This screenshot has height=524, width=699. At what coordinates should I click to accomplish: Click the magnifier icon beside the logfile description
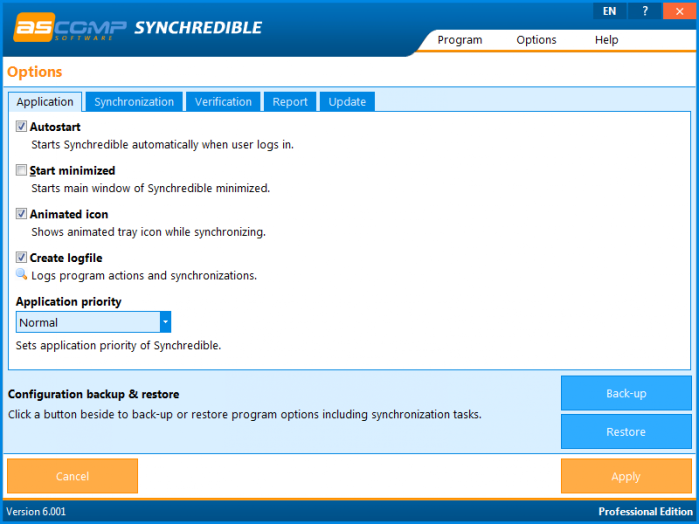click(x=21, y=274)
